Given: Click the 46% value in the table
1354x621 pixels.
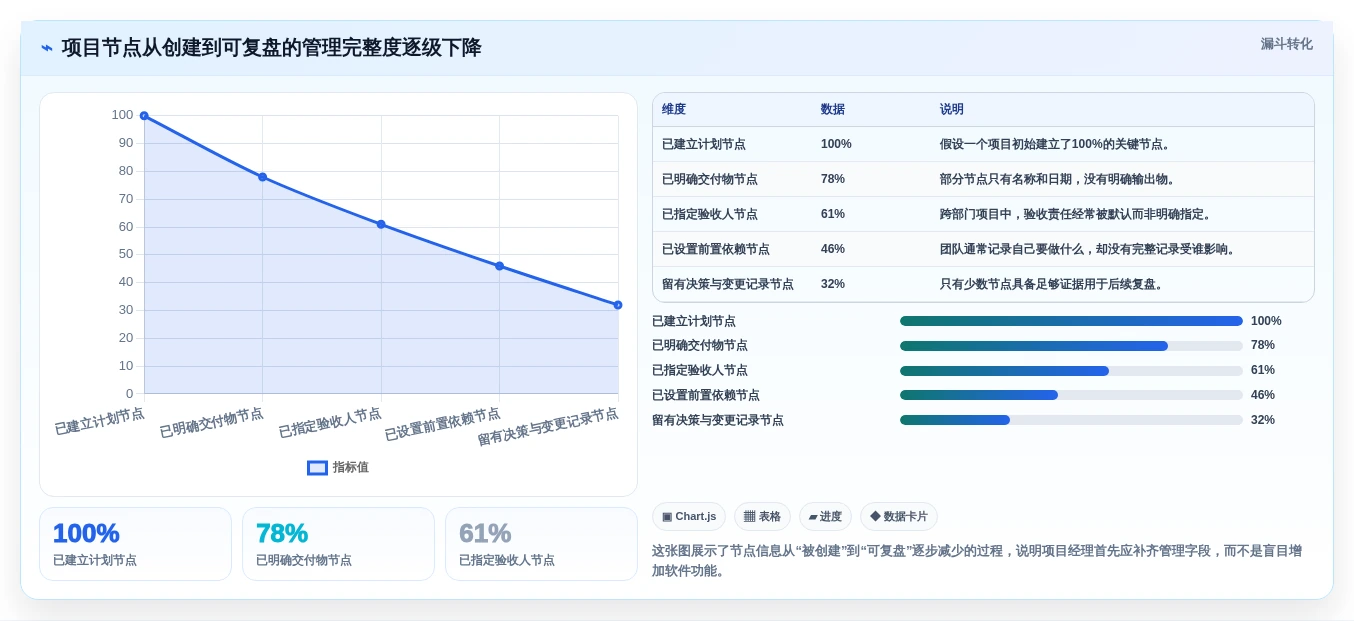Looking at the screenshot, I should click(833, 249).
